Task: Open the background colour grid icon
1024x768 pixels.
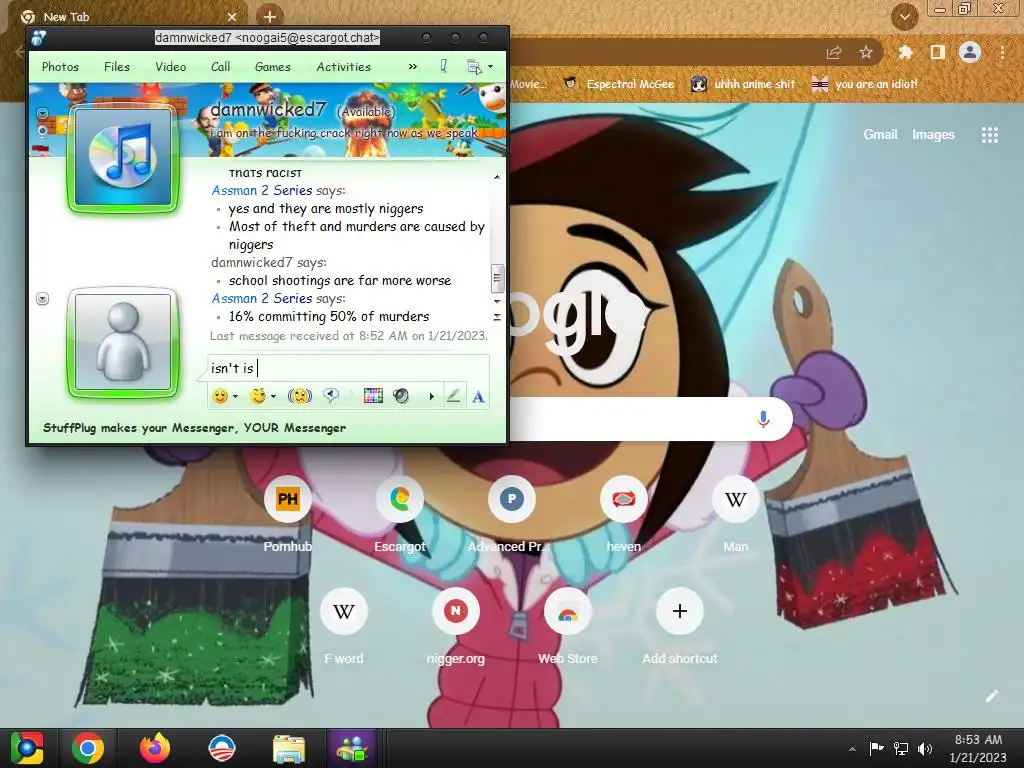Action: point(373,396)
